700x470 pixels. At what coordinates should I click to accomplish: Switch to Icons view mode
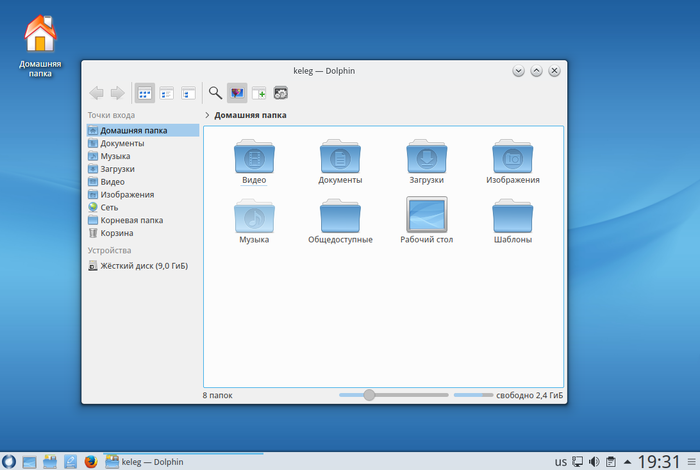coord(145,93)
